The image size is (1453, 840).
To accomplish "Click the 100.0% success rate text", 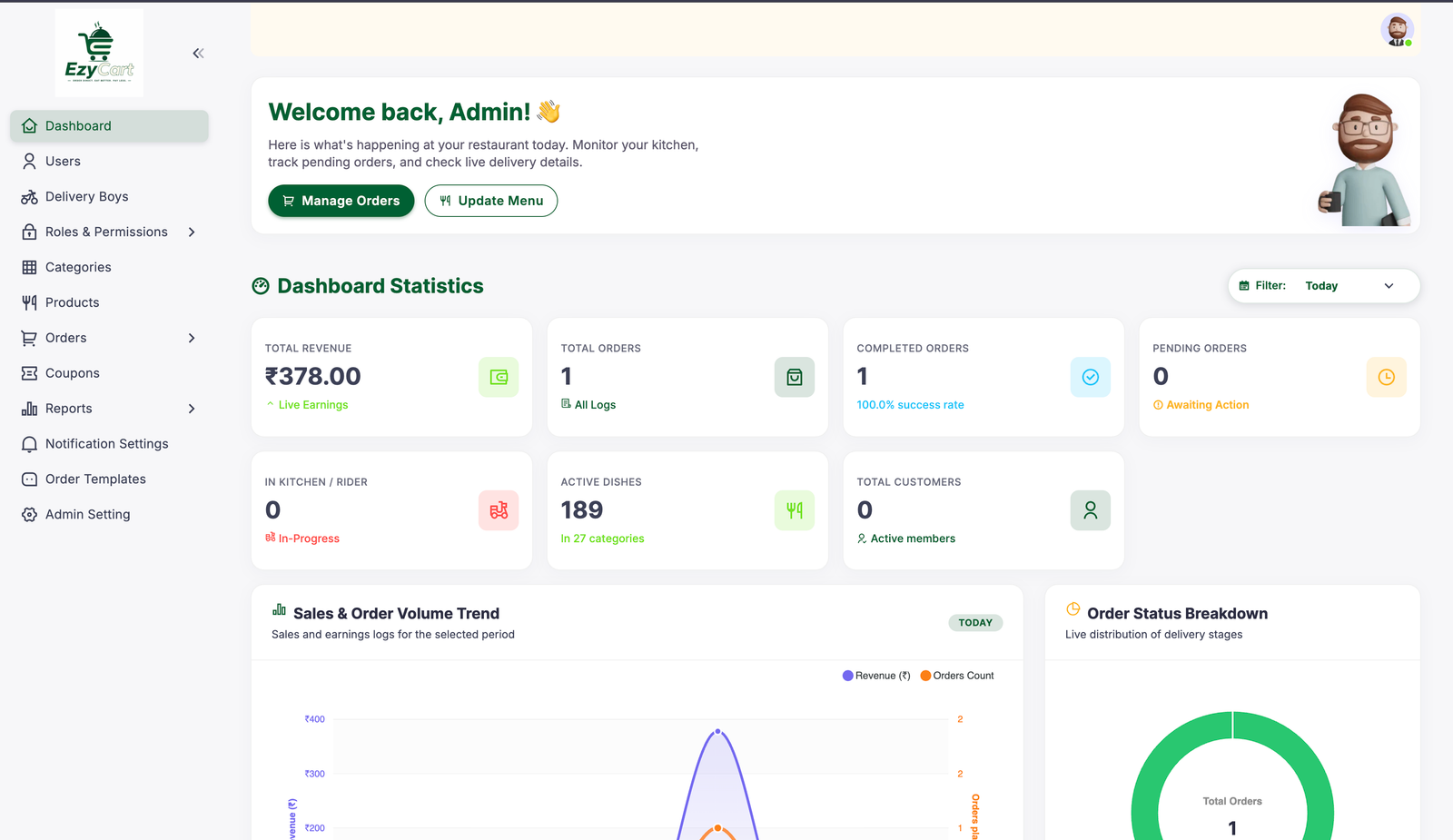I will click(x=911, y=405).
